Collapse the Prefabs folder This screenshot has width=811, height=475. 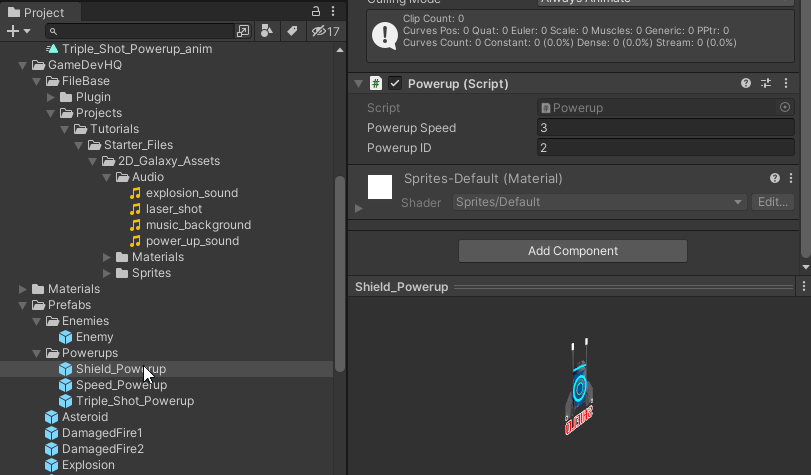(x=23, y=305)
